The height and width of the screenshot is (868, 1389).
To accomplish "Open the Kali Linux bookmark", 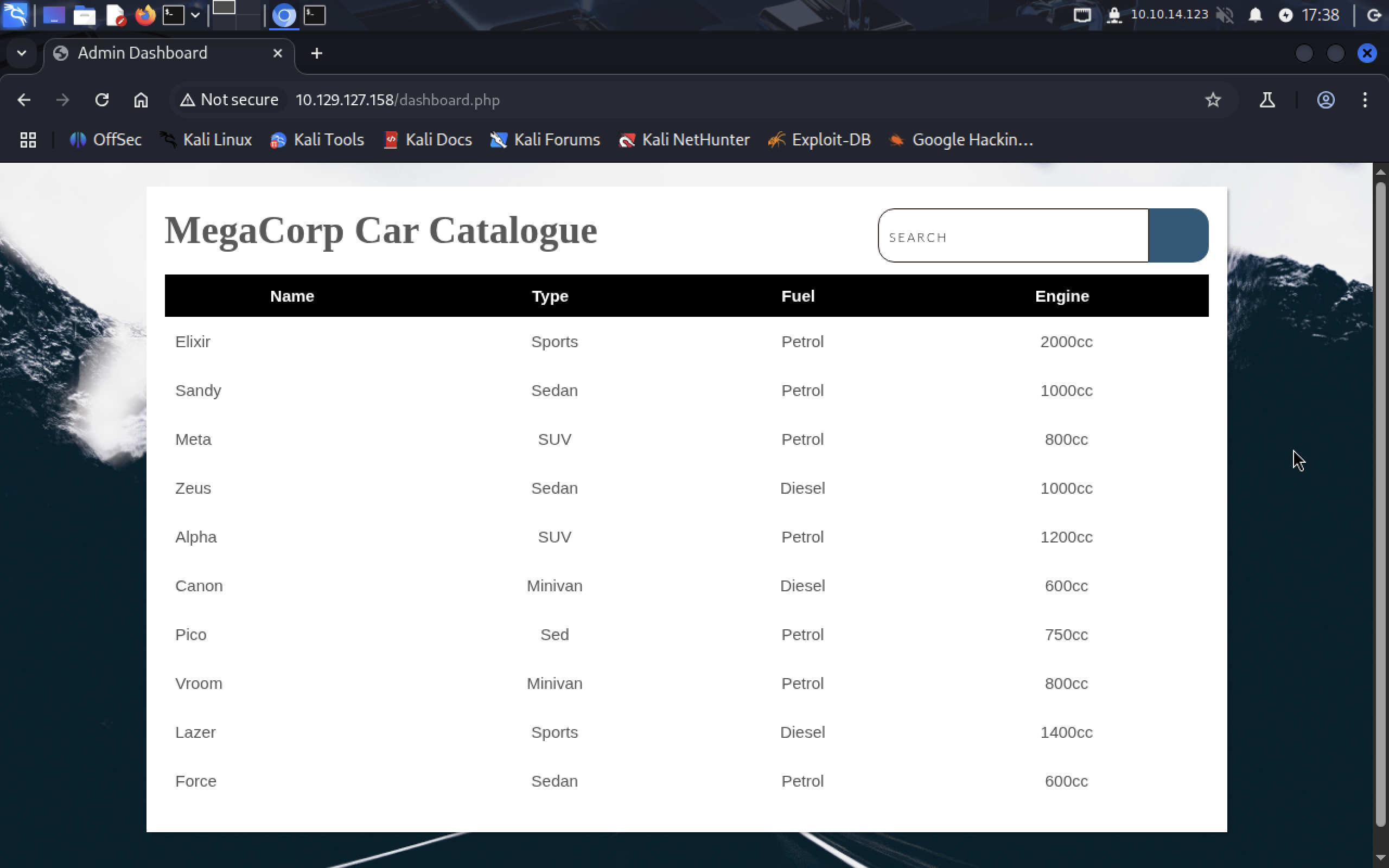I will click(x=206, y=139).
